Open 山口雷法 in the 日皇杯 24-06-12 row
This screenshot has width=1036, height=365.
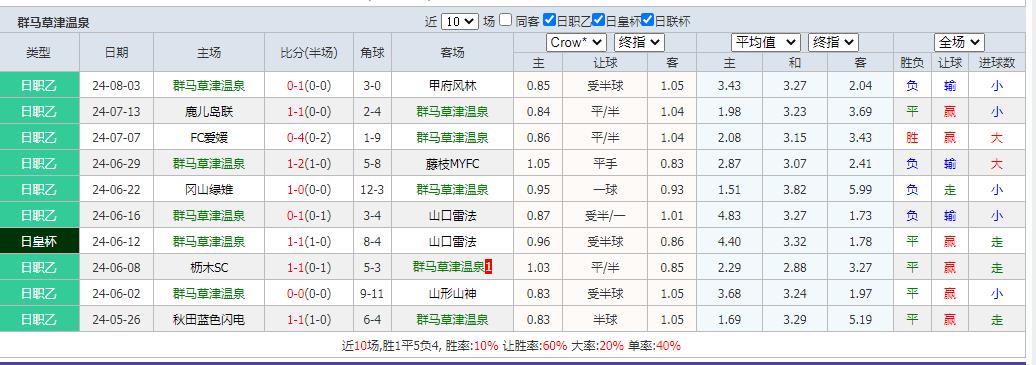[x=453, y=241]
